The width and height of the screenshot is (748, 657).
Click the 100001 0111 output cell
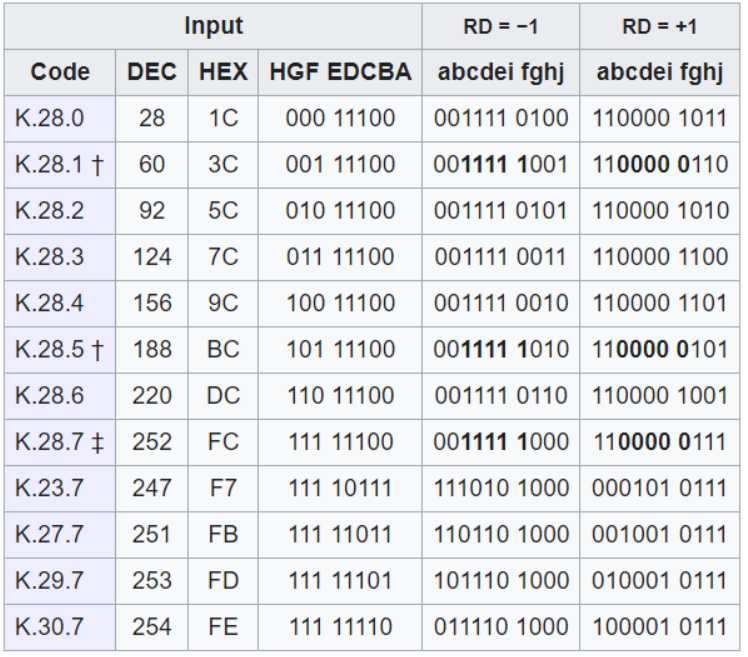(660, 627)
